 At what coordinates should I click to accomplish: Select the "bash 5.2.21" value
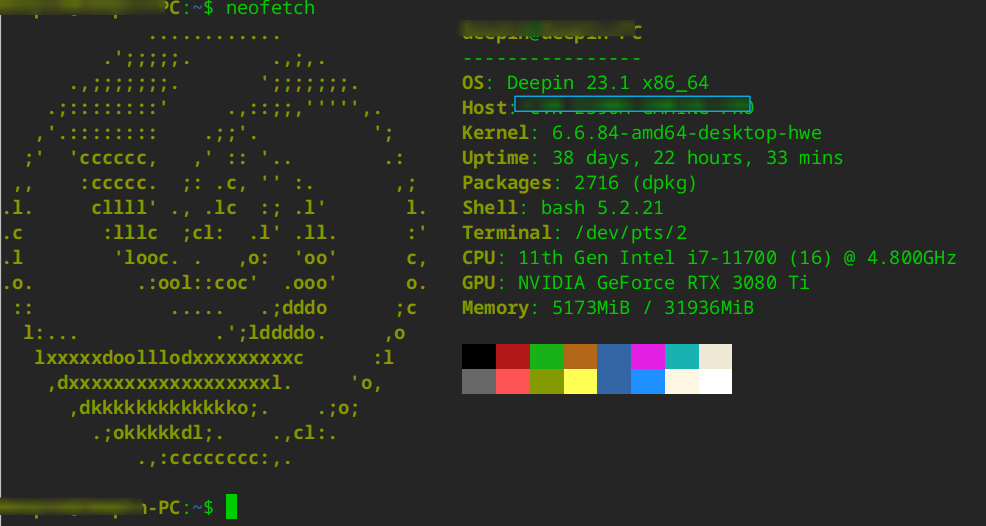pyautogui.click(x=602, y=208)
